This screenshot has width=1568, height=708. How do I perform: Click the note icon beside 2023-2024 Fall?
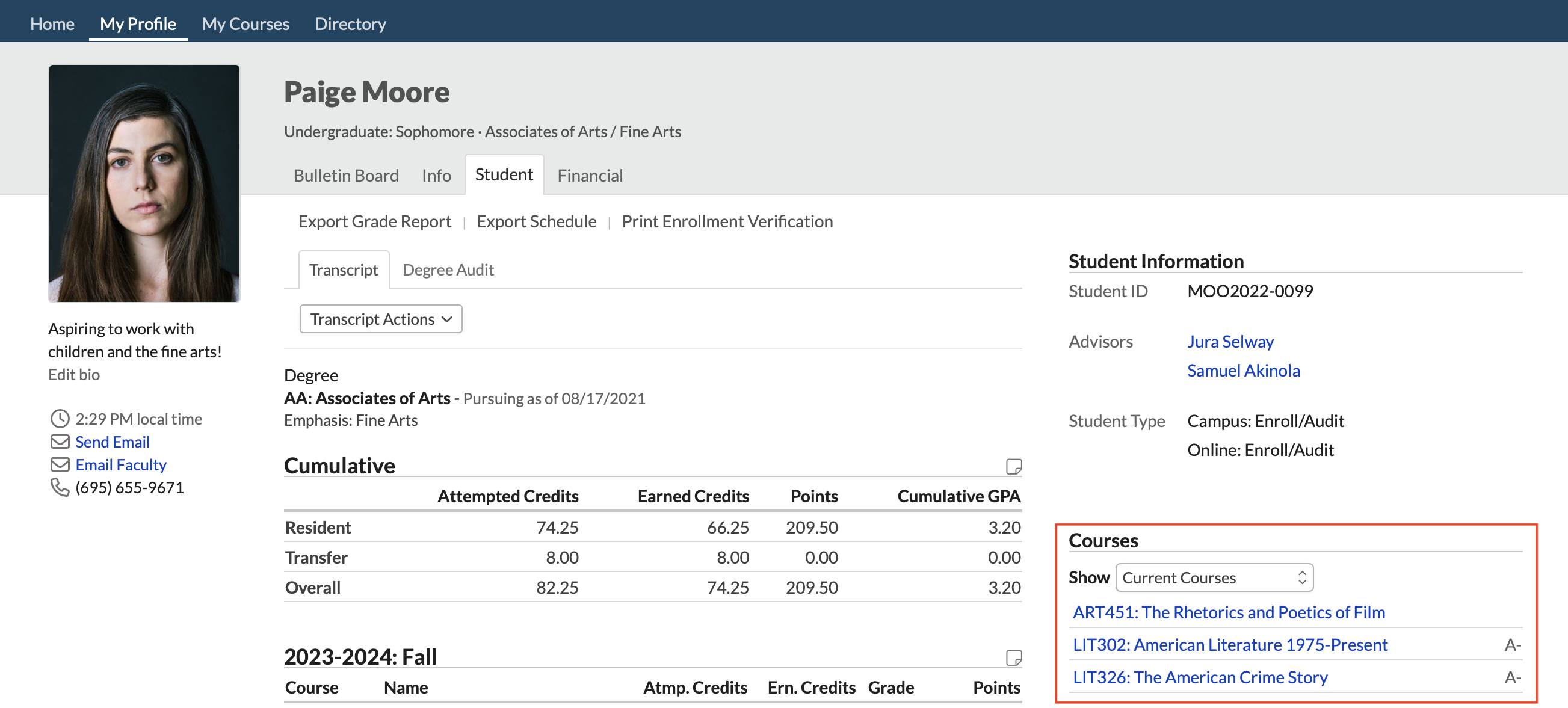[x=1013, y=657]
